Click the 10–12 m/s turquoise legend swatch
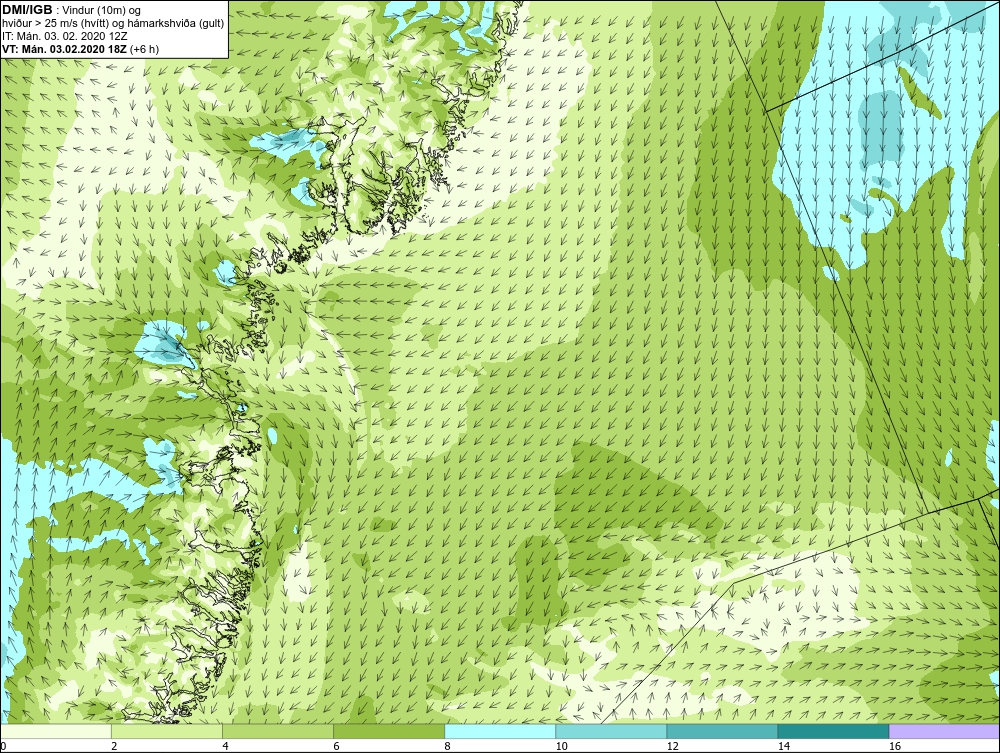The height and width of the screenshot is (753, 1000). click(x=611, y=731)
